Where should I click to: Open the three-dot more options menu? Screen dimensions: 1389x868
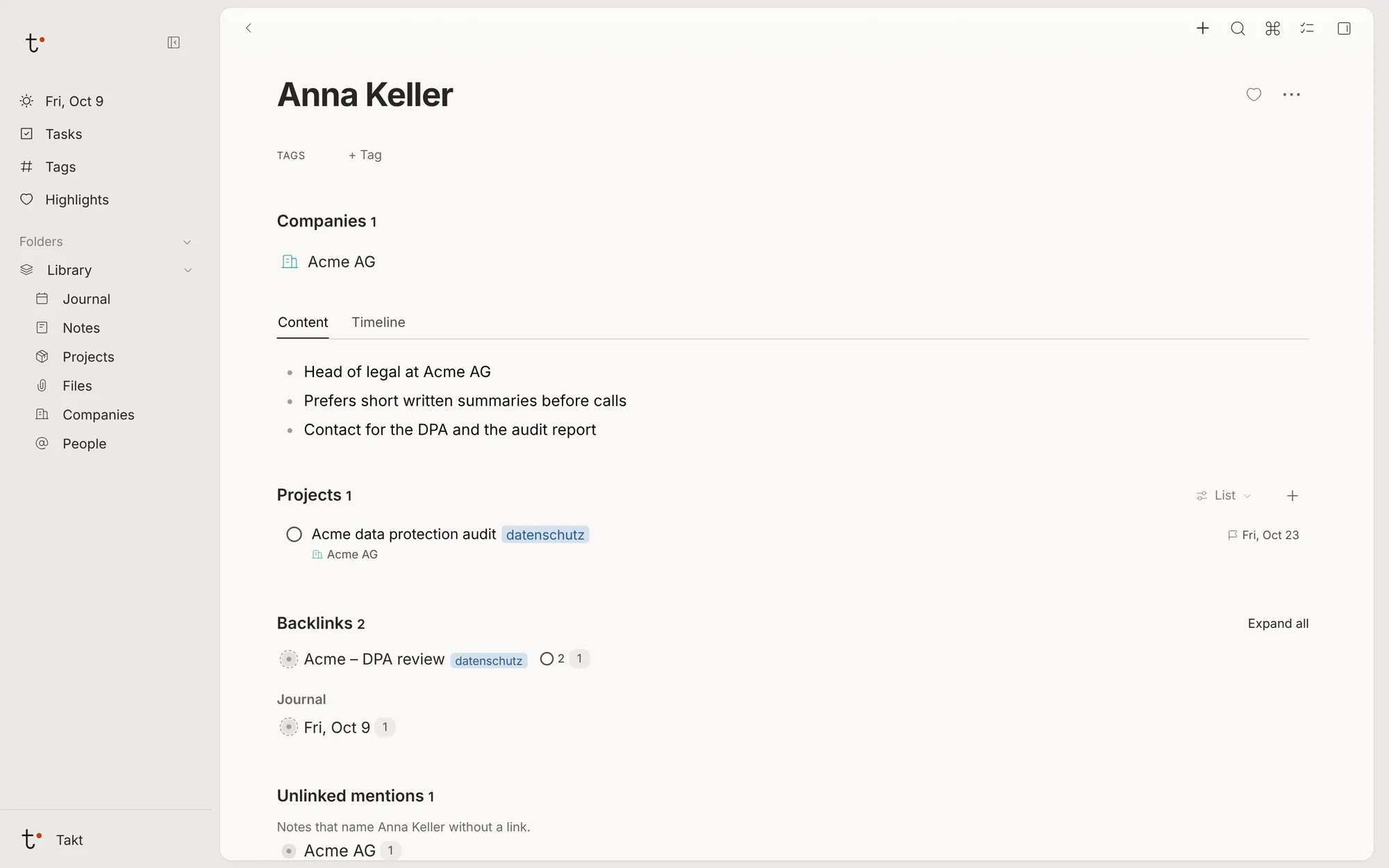[1292, 94]
